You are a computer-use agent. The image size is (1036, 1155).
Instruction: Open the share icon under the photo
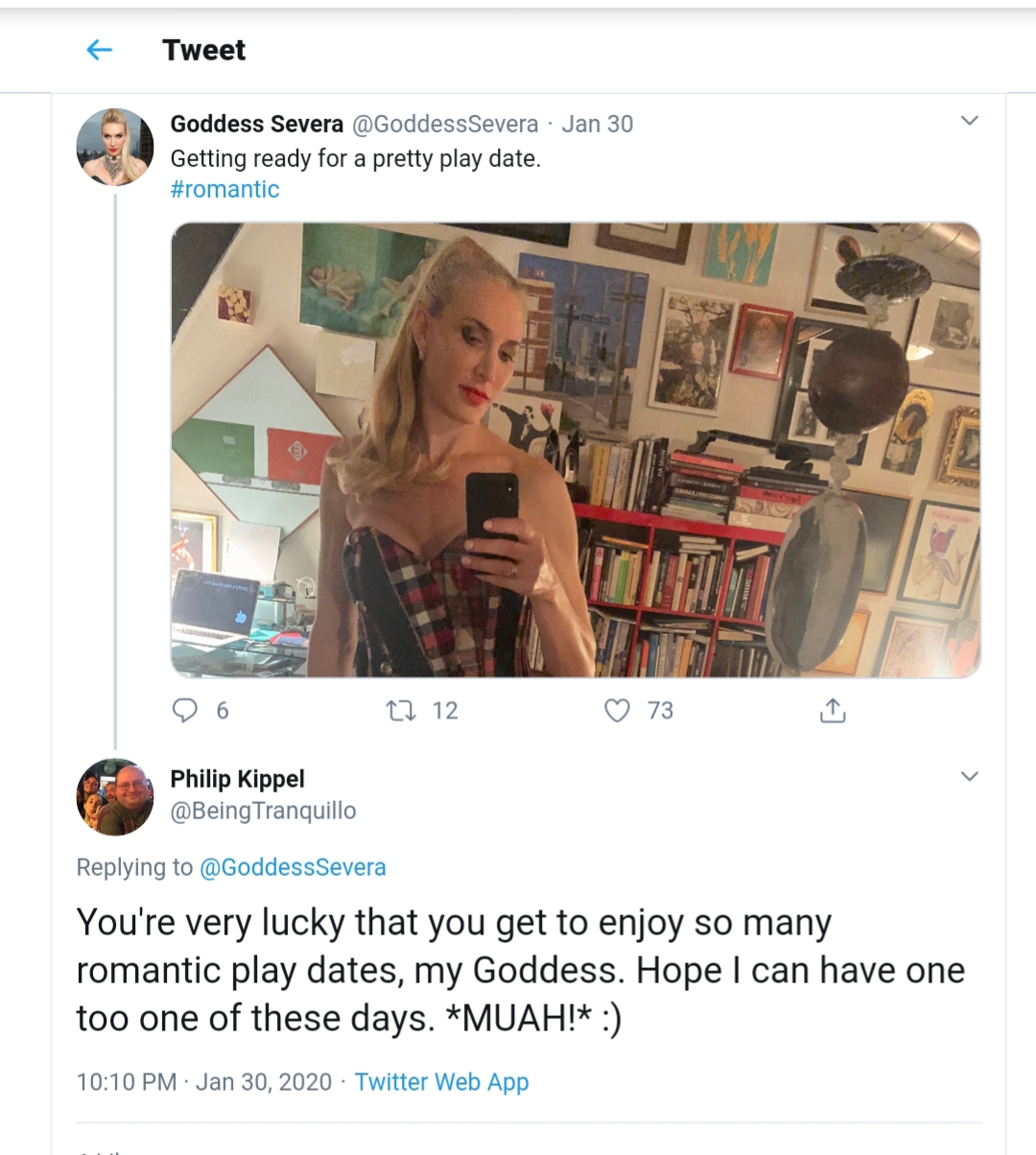pyautogui.click(x=833, y=710)
